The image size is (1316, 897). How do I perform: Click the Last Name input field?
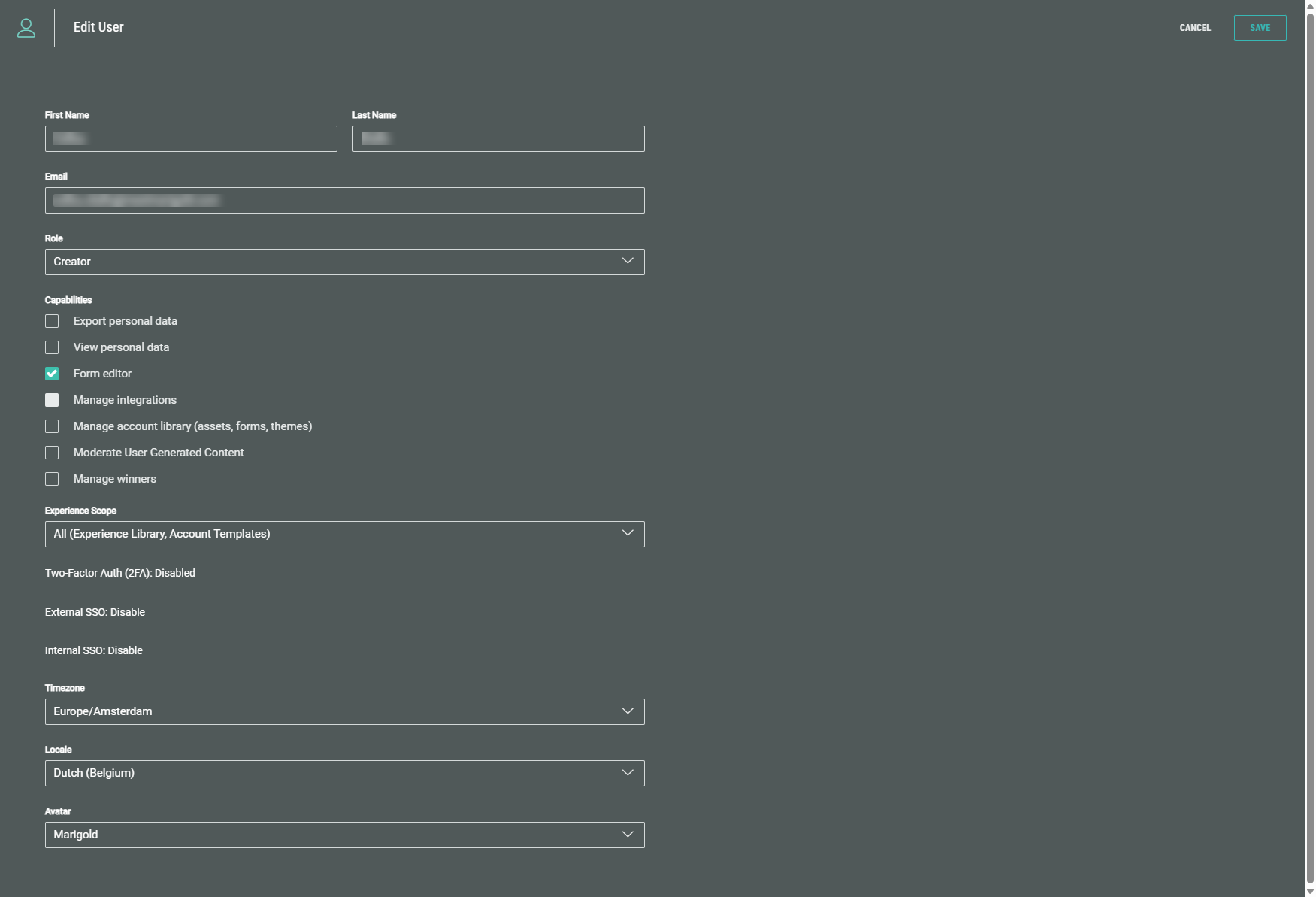coord(498,139)
